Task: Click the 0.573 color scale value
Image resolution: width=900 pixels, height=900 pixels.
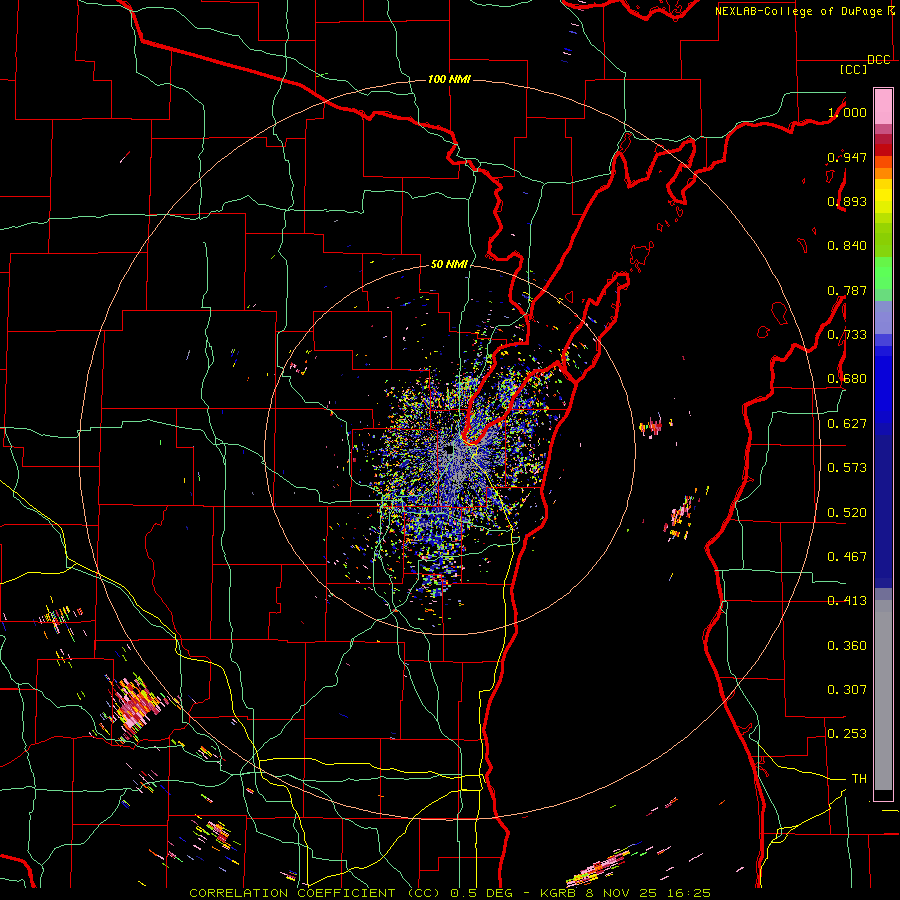Action: (x=847, y=468)
